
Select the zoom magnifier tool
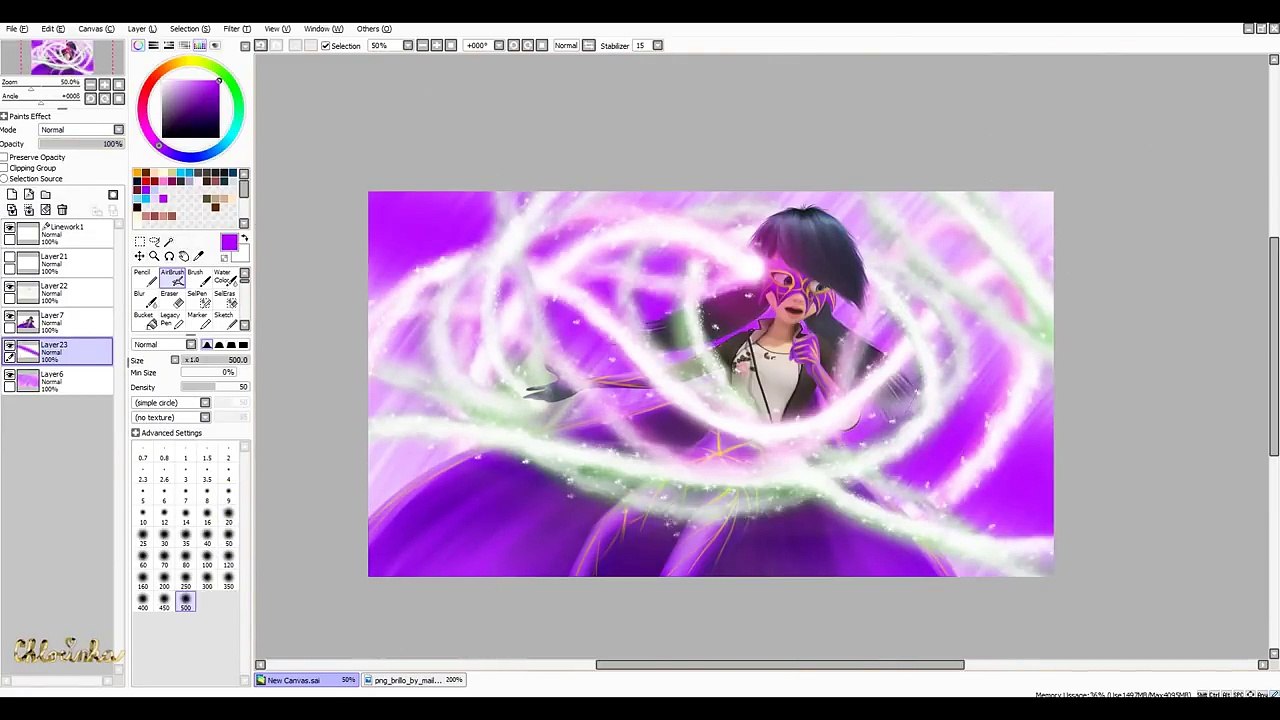pyautogui.click(x=154, y=257)
